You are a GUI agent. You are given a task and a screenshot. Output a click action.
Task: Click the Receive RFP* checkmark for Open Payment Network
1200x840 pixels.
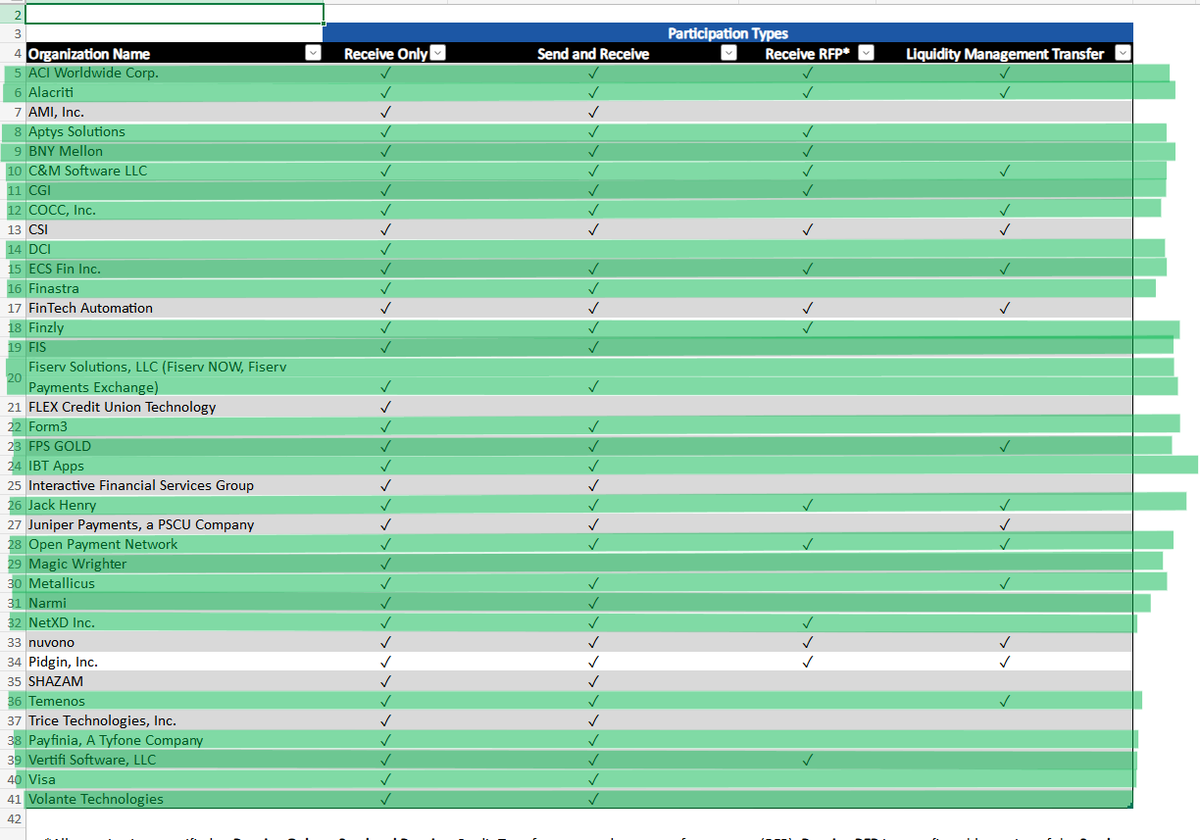click(x=807, y=544)
